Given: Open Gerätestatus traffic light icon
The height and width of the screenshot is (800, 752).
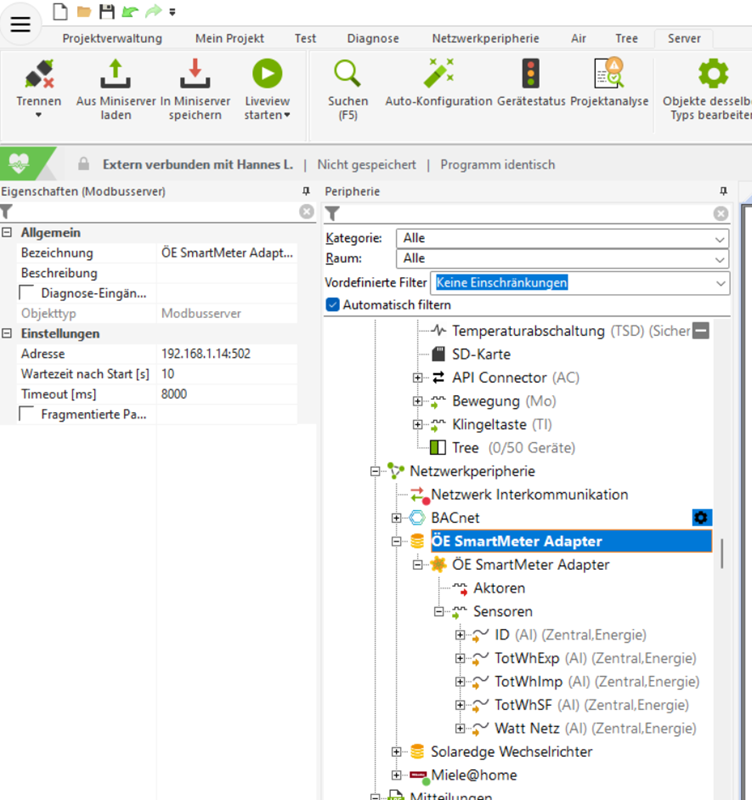Looking at the screenshot, I should coord(529,75).
